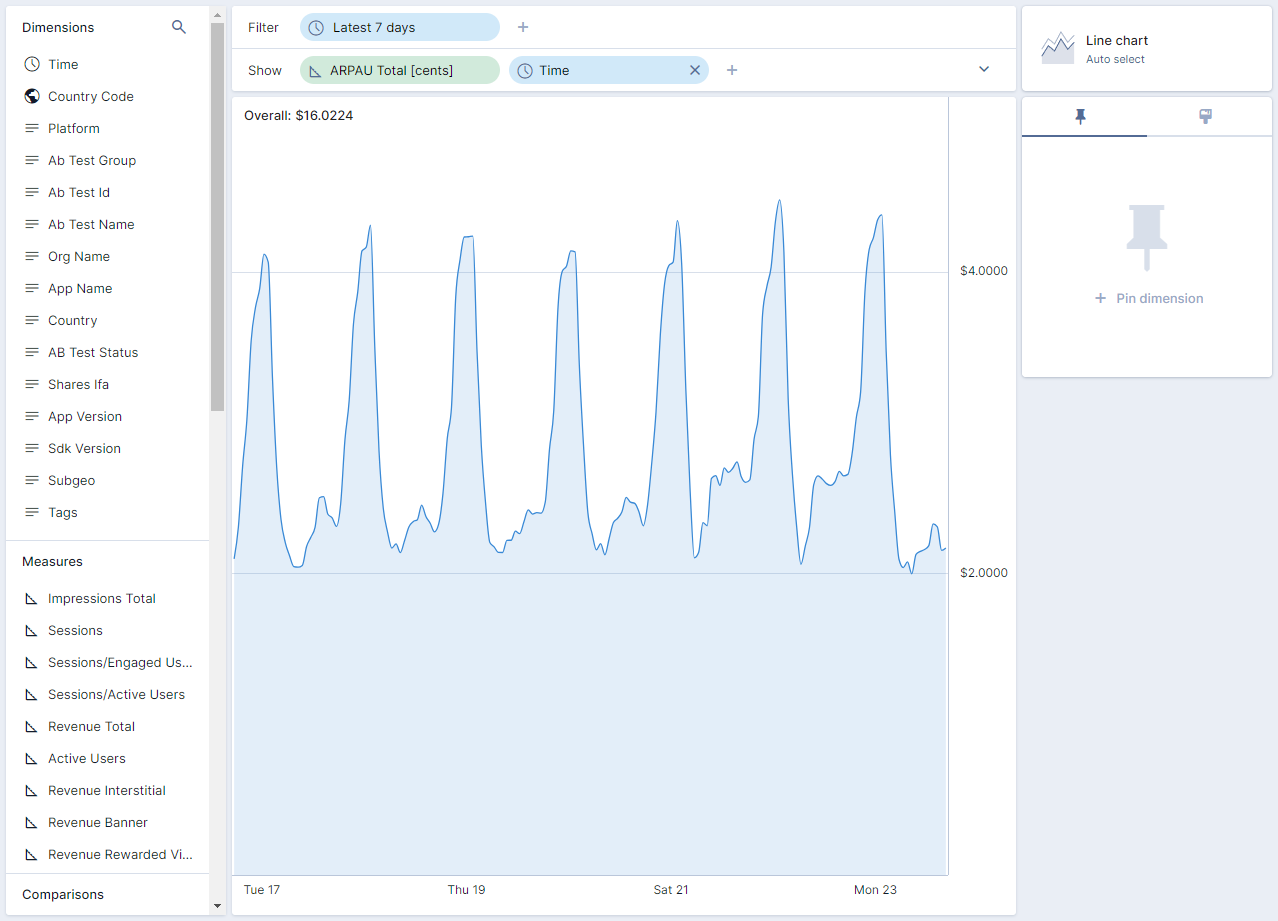Remove the Time split with the X
This screenshot has width=1278, height=921.
point(695,70)
